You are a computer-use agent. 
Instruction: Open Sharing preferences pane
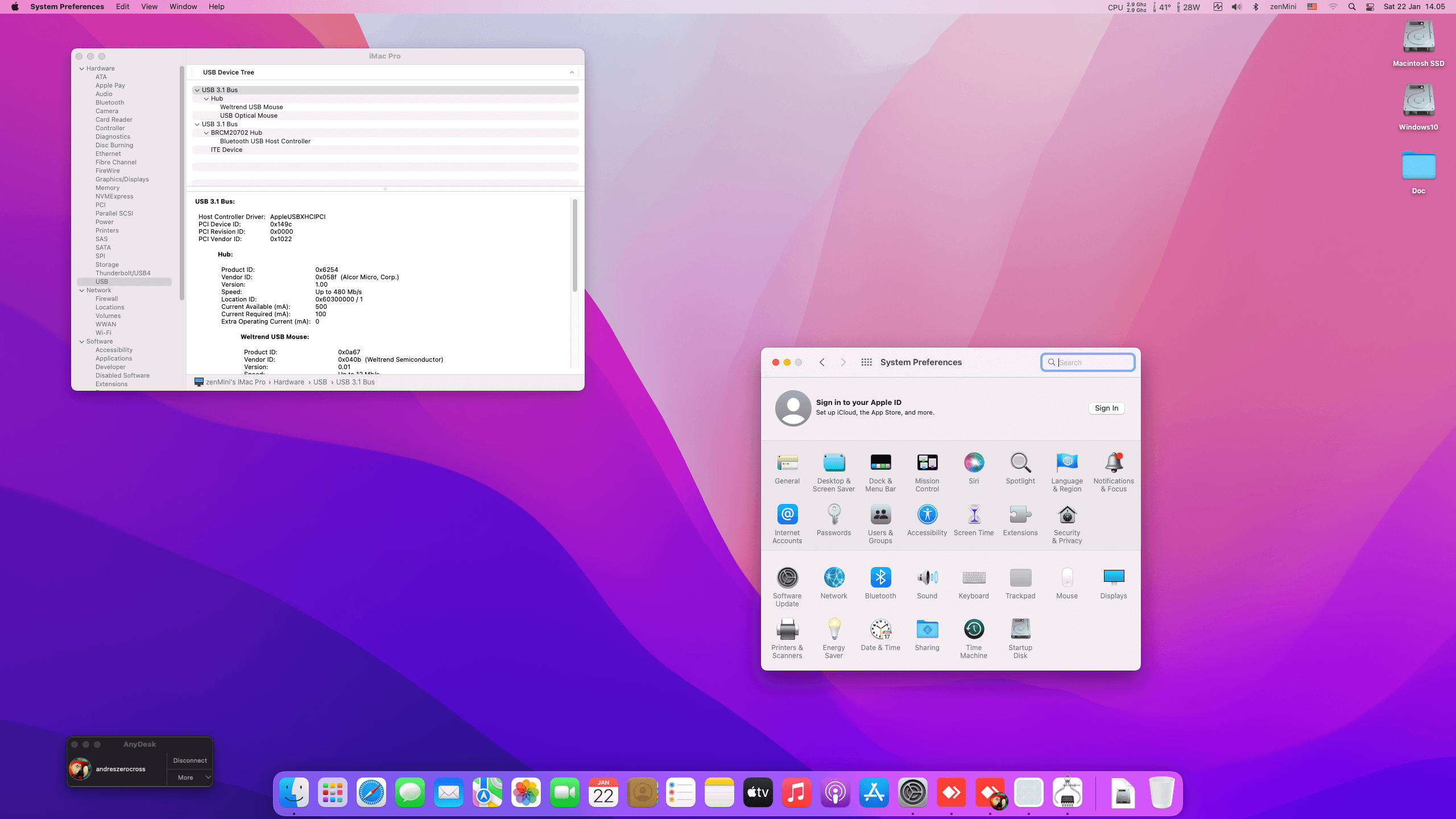click(x=927, y=635)
